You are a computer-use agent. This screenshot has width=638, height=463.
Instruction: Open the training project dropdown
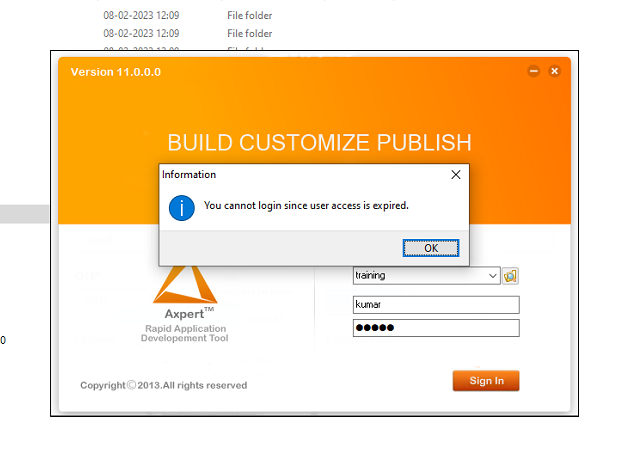[492, 275]
